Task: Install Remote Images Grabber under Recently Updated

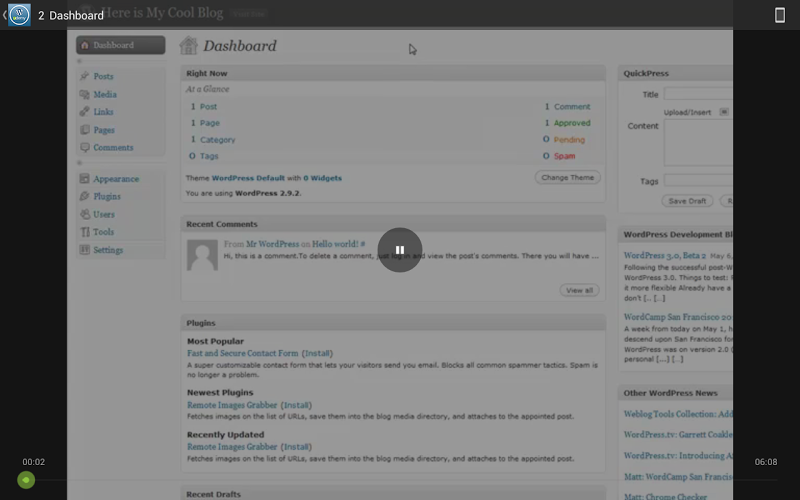Action: [296, 446]
